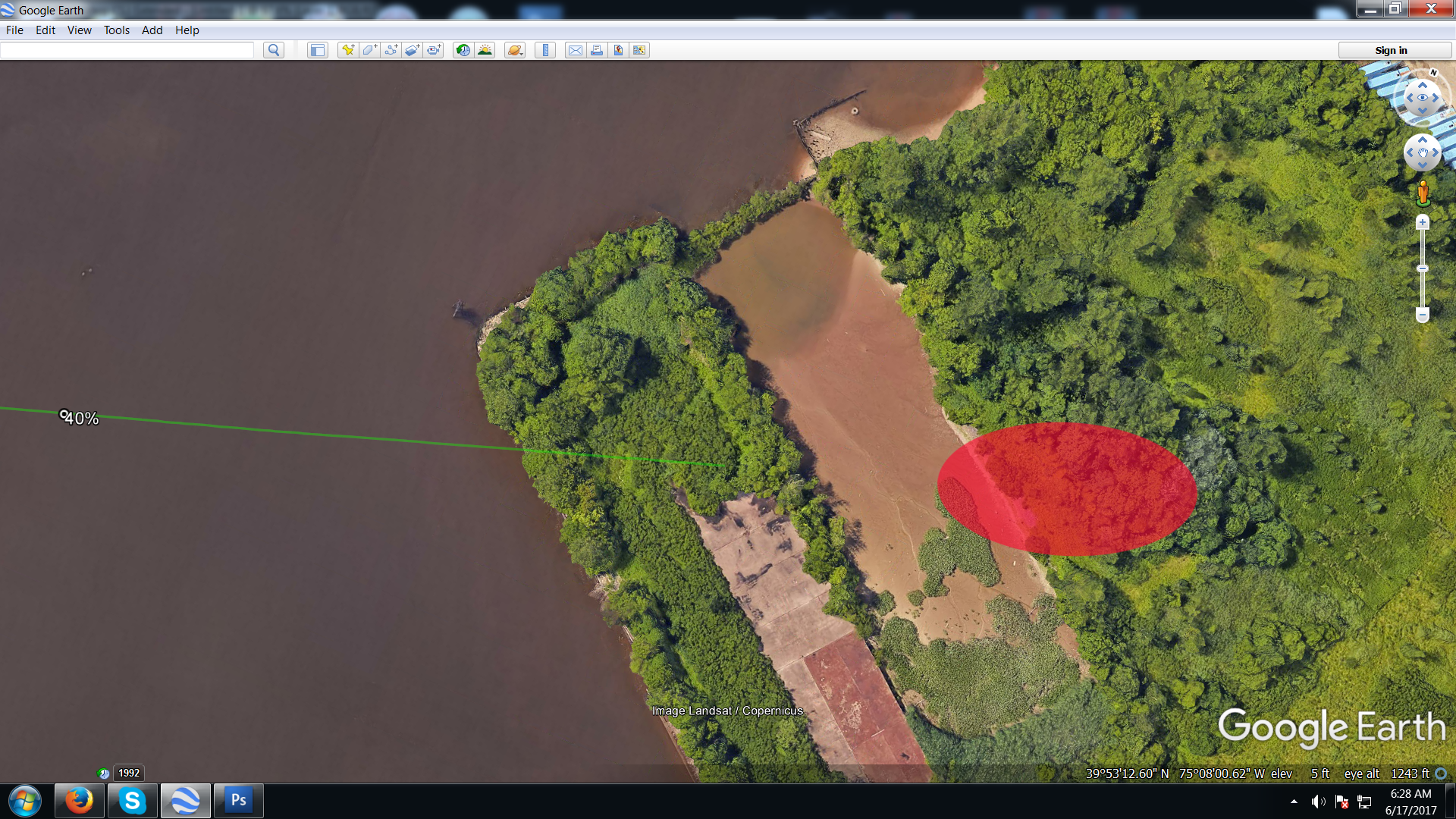Click the hand icon in move joystick
Image resolution: width=1456 pixels, height=819 pixels.
click(x=1423, y=152)
